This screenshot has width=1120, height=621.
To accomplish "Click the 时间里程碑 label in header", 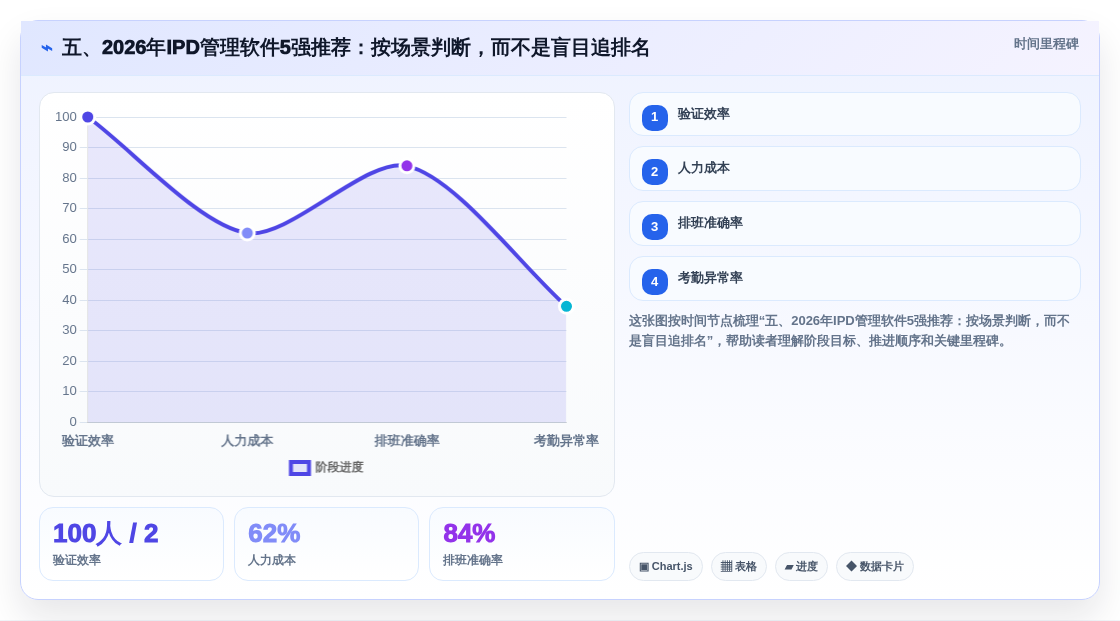I will coord(1046,44).
